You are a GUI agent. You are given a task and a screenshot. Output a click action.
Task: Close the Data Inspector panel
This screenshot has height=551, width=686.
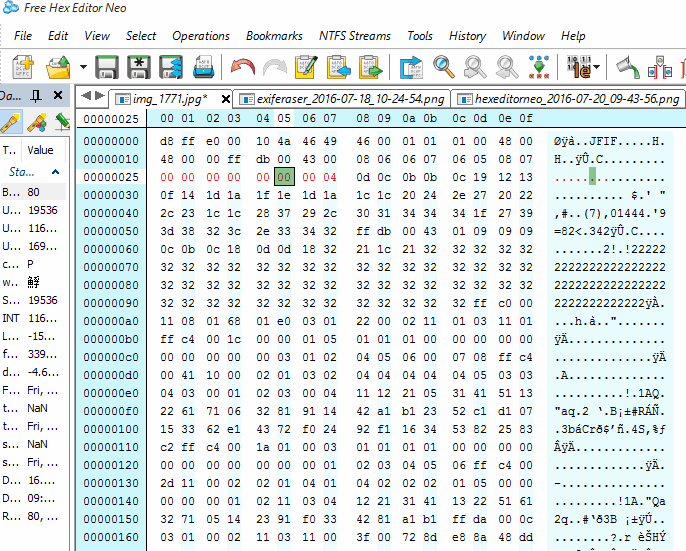(x=58, y=95)
